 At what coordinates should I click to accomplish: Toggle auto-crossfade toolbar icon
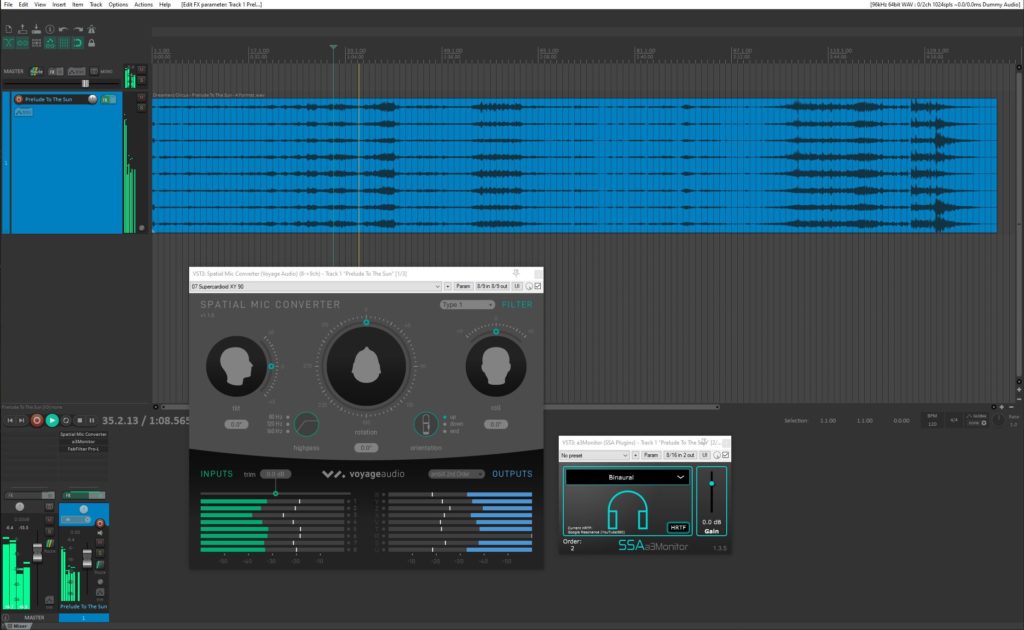tap(8, 43)
